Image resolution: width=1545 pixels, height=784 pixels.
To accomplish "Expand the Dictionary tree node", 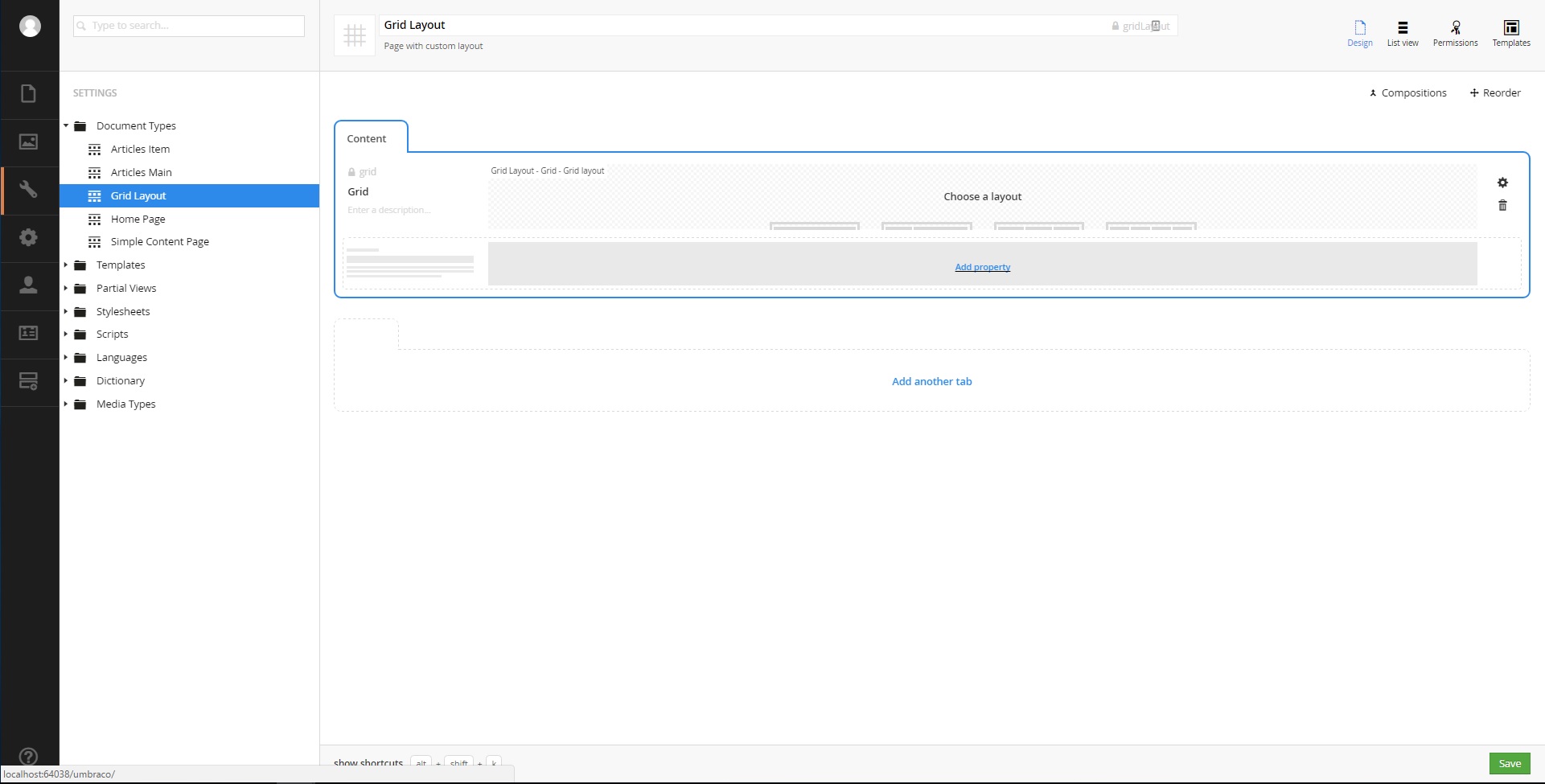I will tap(66, 381).
